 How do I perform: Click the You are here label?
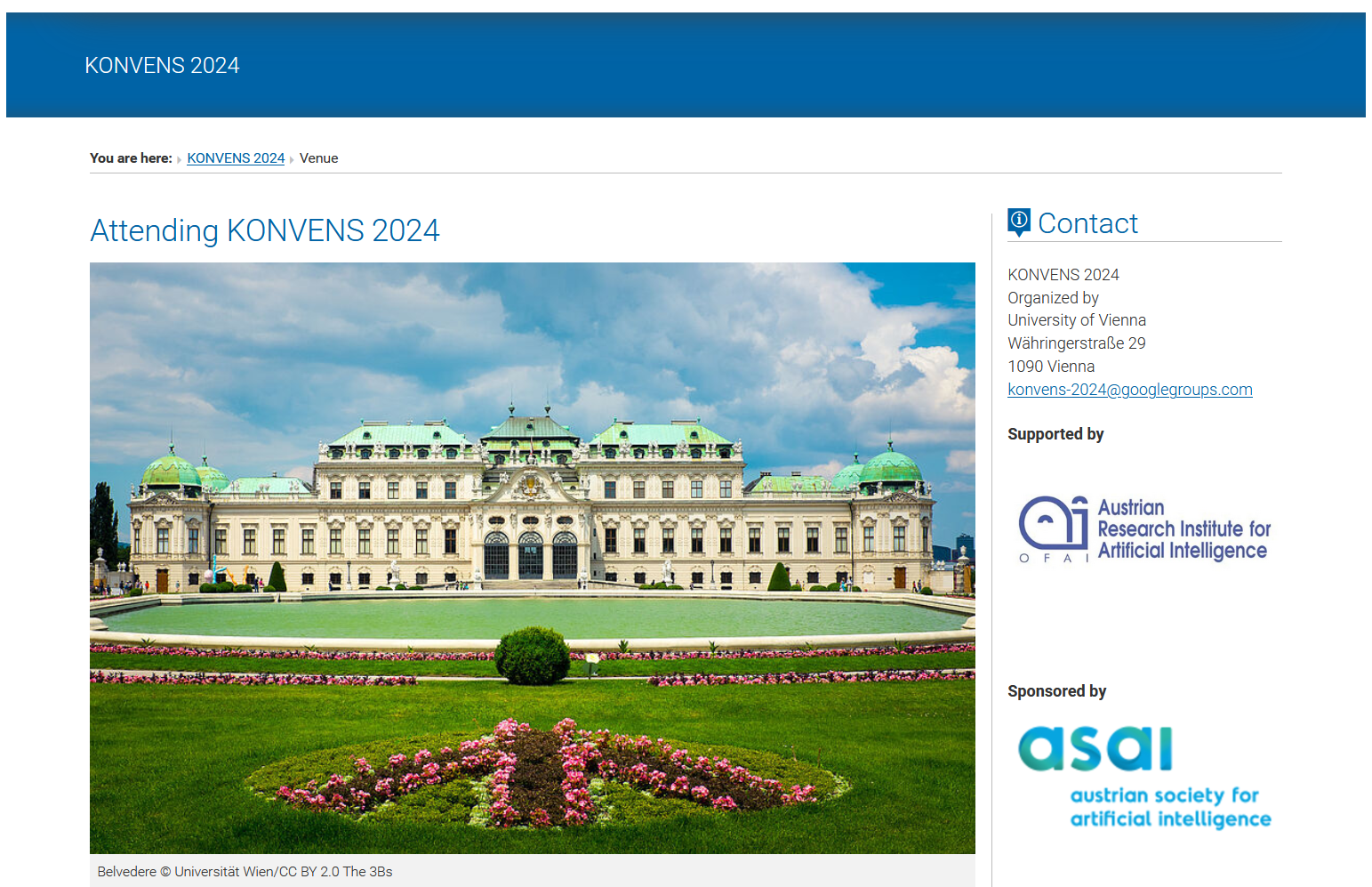131,158
